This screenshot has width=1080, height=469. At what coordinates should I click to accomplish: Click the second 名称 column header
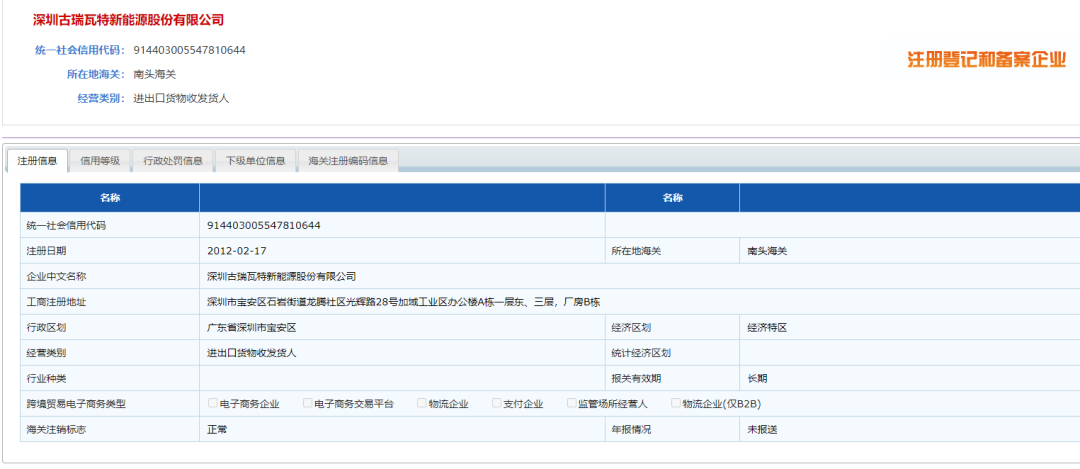672,198
